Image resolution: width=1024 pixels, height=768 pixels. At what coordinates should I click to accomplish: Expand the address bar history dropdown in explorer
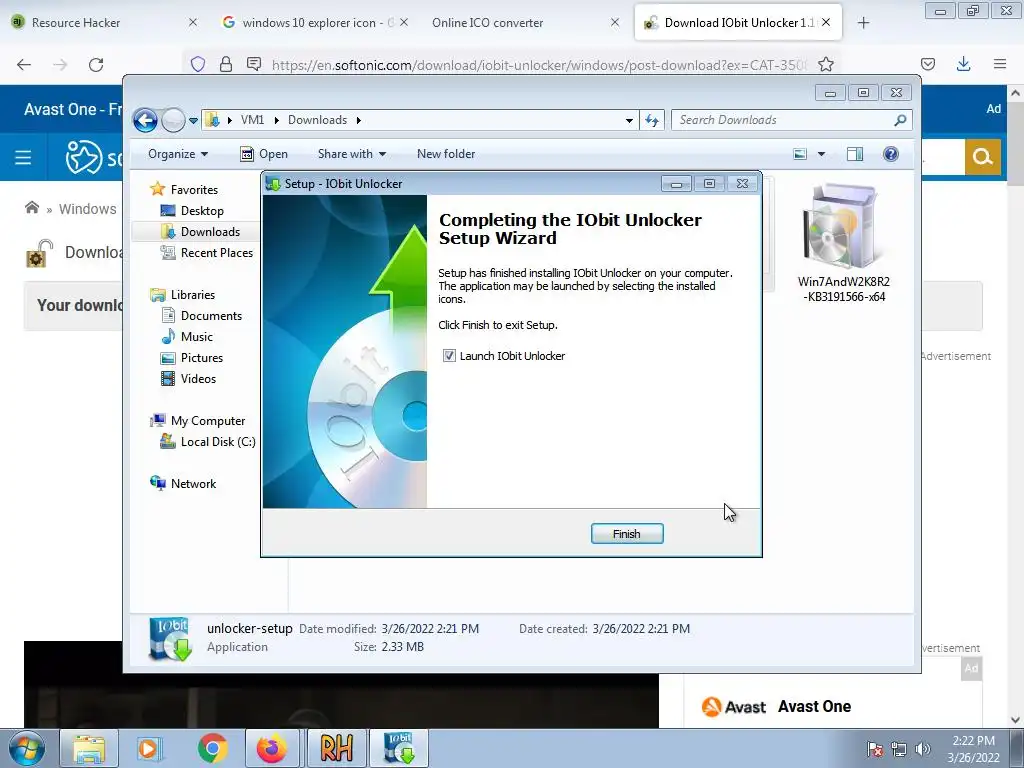point(629,120)
